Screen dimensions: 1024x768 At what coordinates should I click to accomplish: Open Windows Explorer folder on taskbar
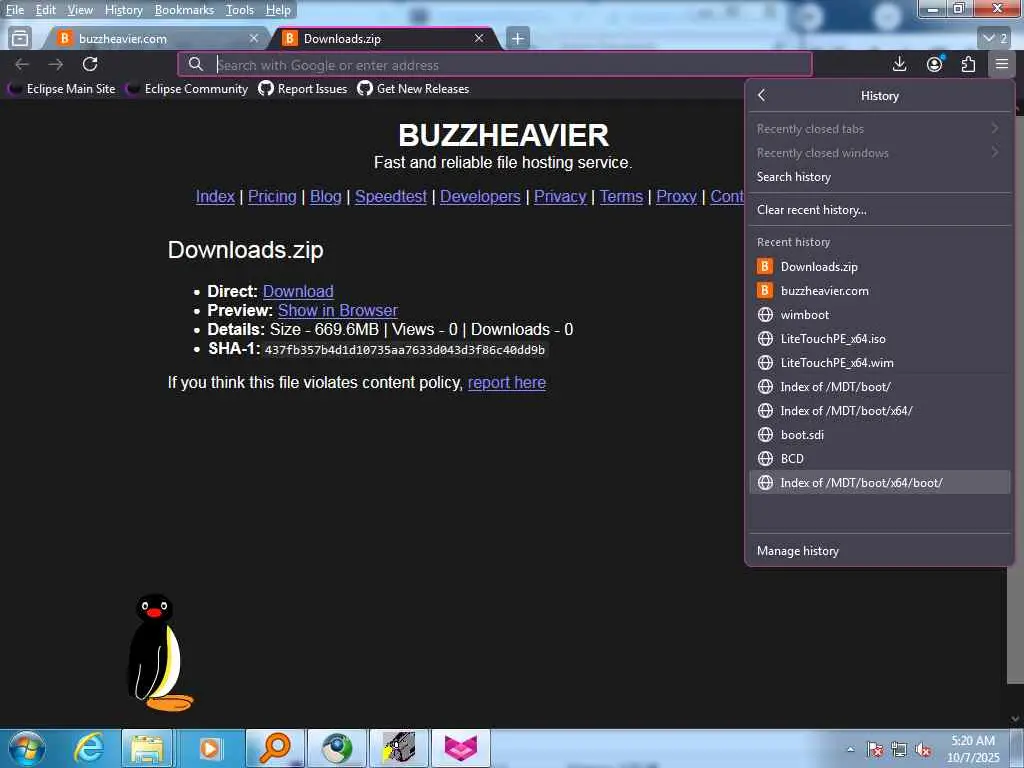148,748
